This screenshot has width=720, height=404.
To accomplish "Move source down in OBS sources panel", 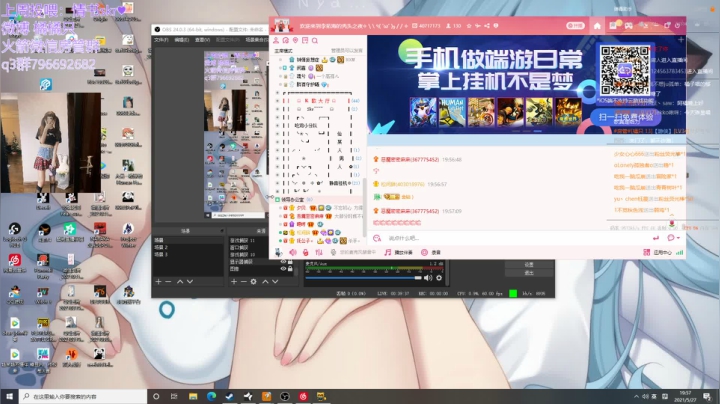I will click(275, 281).
